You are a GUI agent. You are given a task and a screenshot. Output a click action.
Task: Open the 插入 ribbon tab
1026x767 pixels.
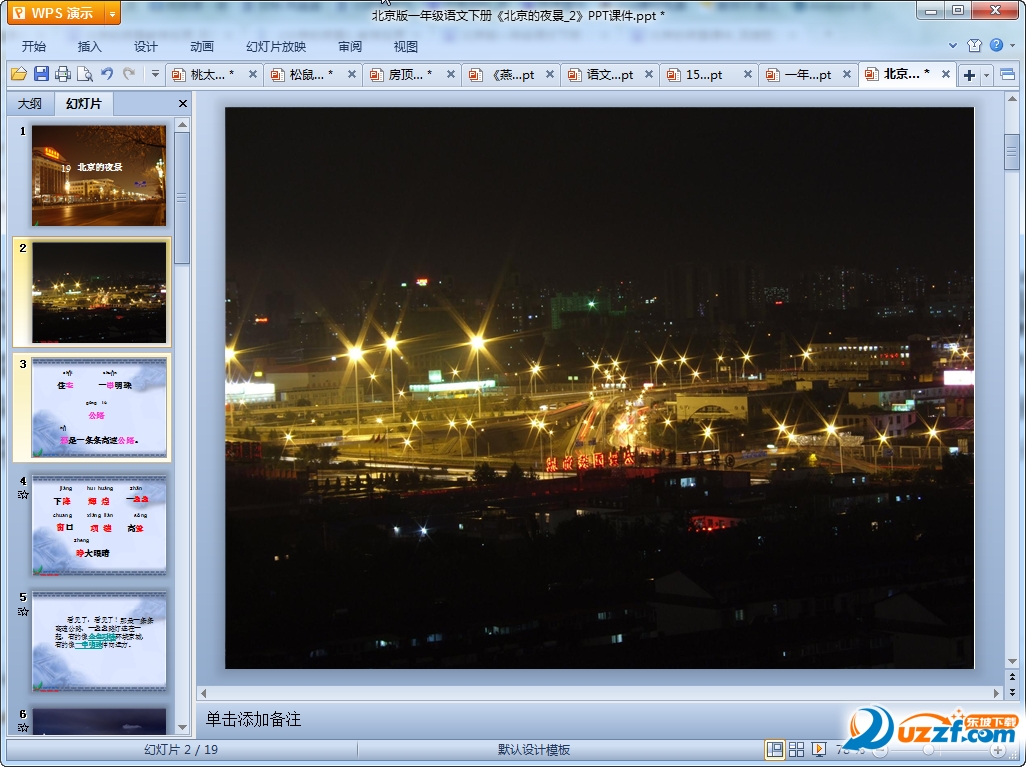pyautogui.click(x=90, y=46)
